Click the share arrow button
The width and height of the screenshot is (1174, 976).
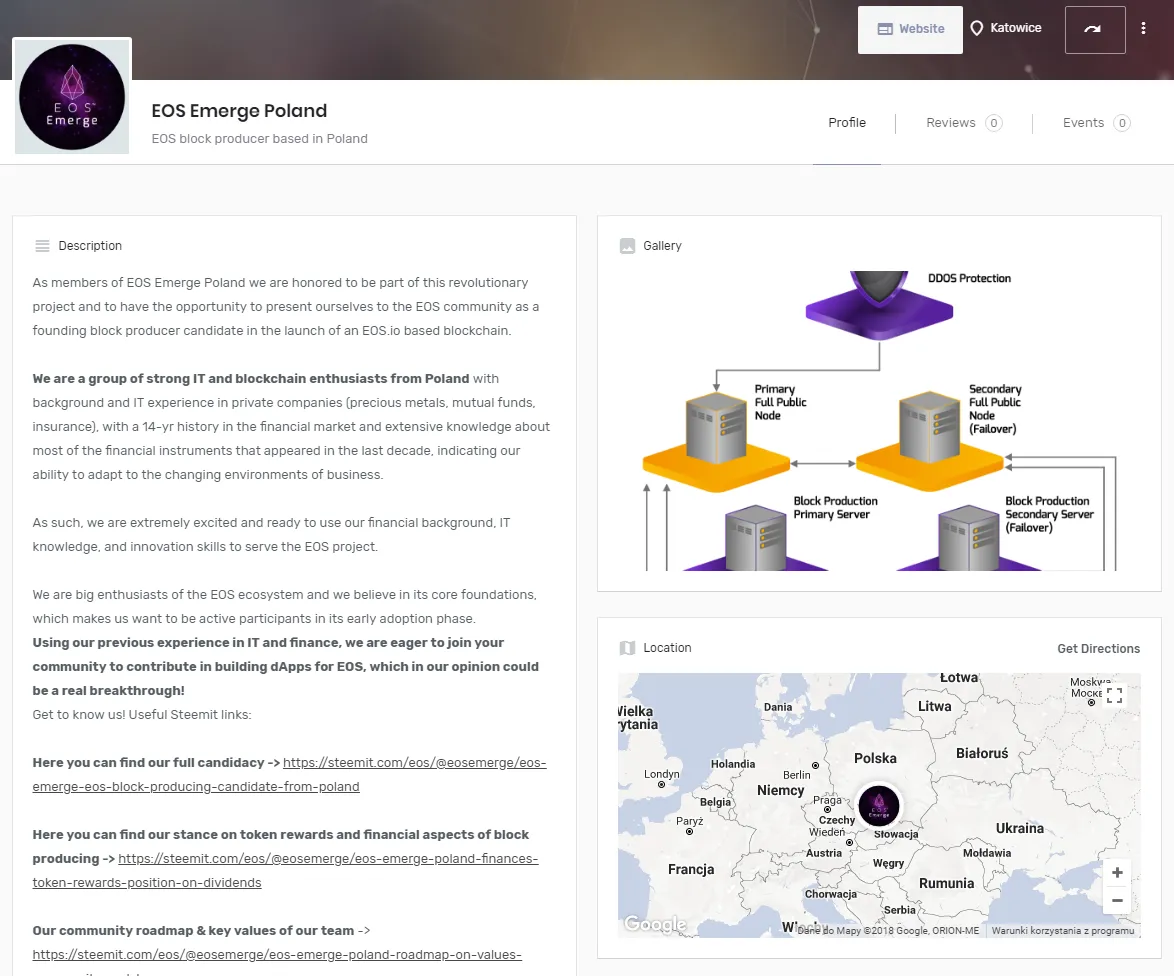1094,29
